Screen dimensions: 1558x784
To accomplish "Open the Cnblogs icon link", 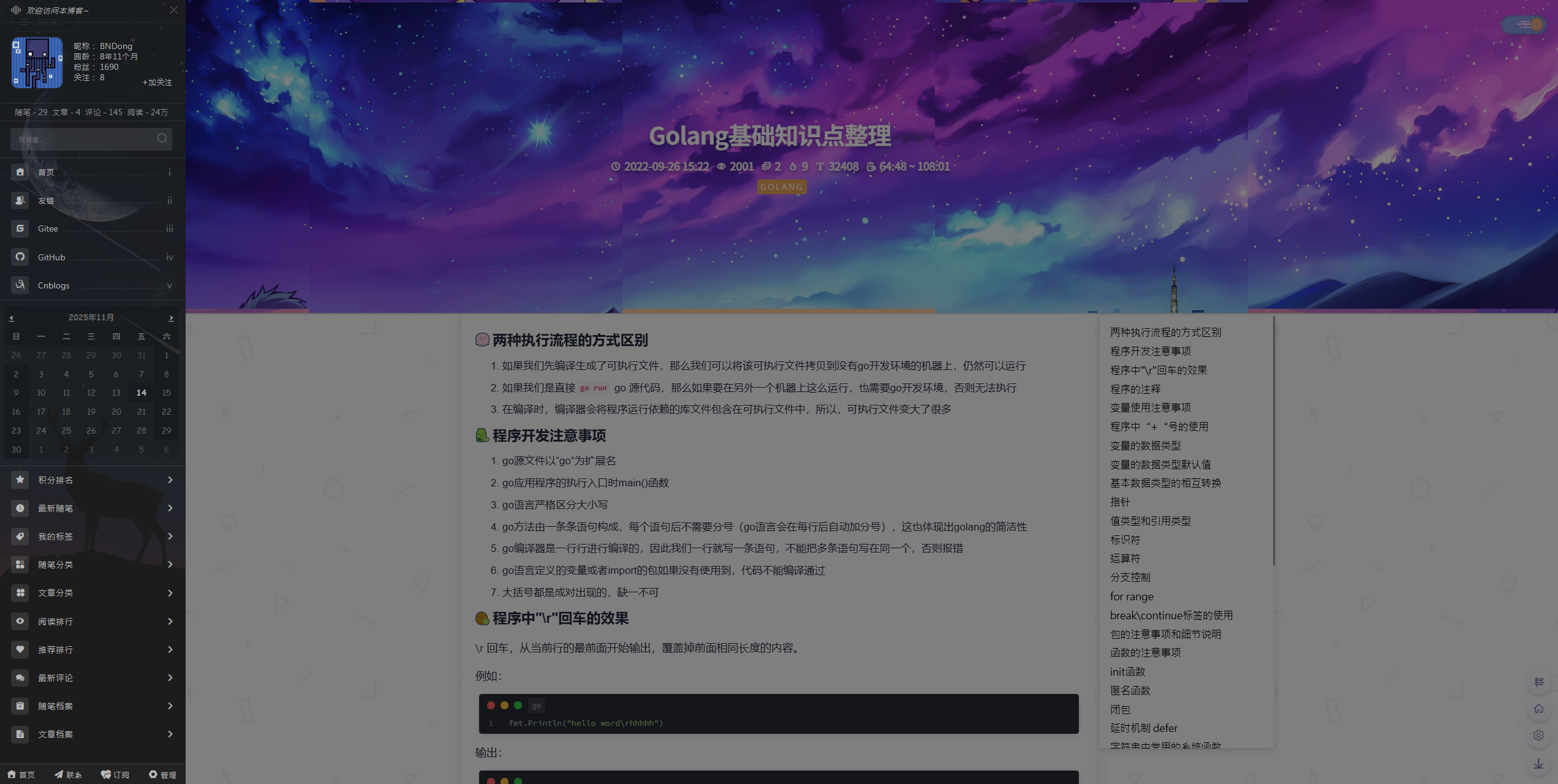I will click(20, 285).
